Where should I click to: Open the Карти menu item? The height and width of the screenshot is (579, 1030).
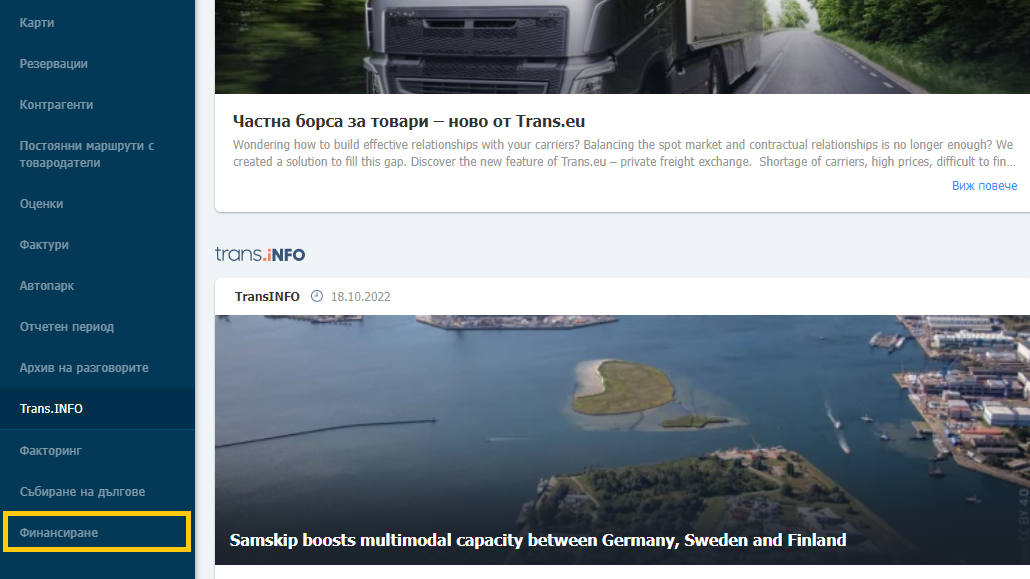tap(37, 23)
